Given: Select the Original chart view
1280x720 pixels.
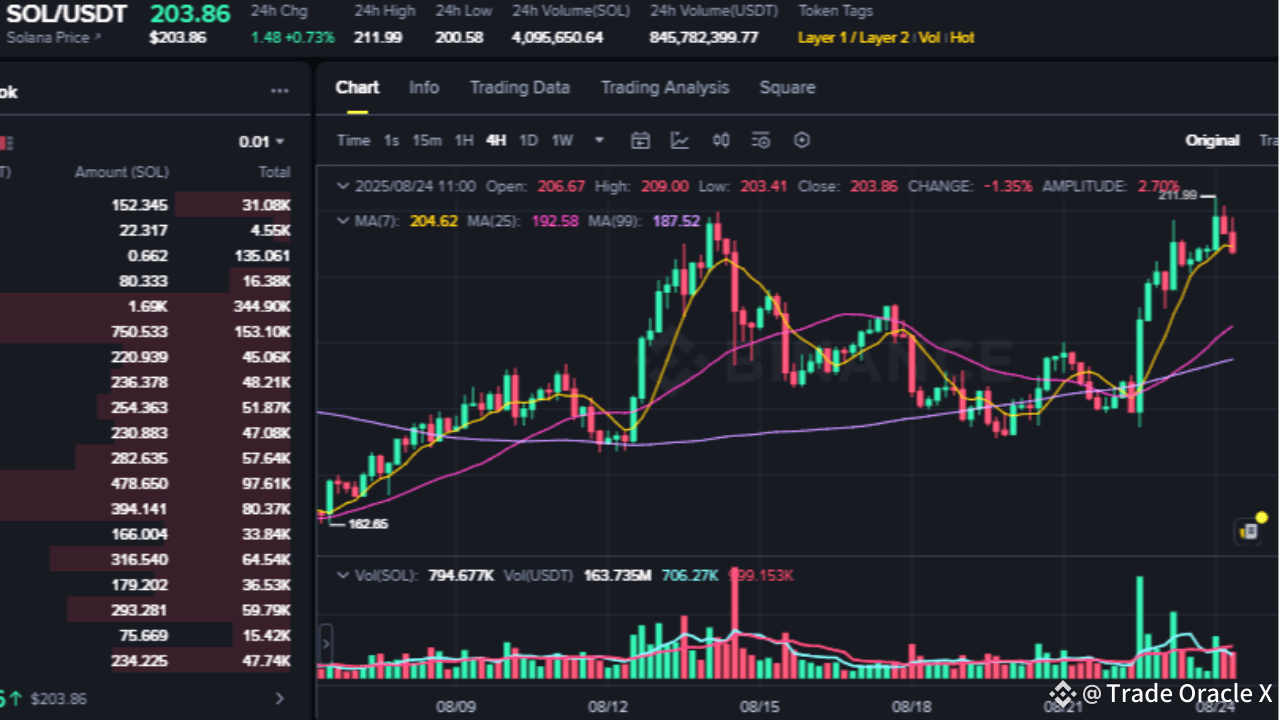Looking at the screenshot, I should coord(1213,140).
